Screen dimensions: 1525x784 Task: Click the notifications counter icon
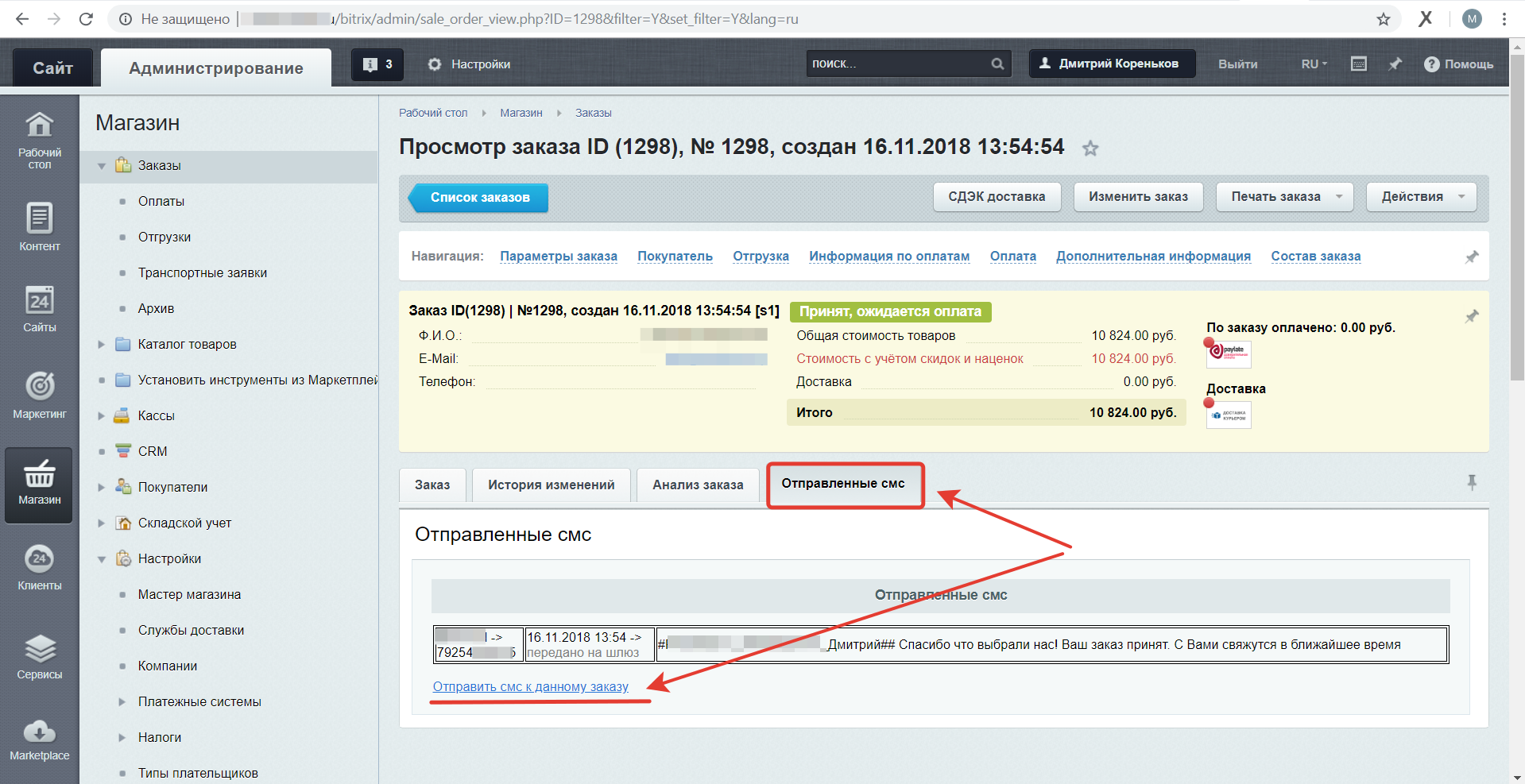click(x=377, y=64)
